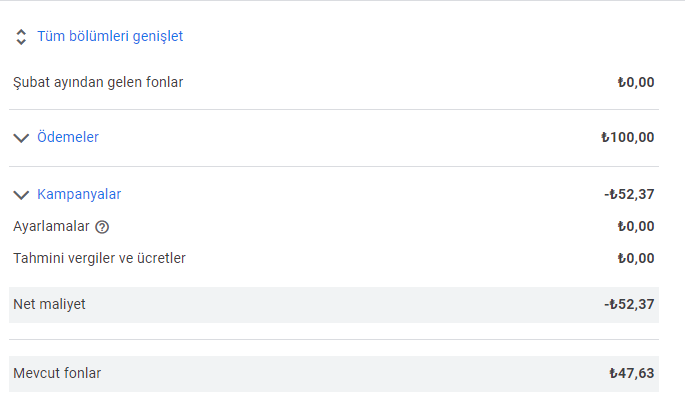
Task: Expand the Ödemeler section chevron
Action: pos(21,138)
